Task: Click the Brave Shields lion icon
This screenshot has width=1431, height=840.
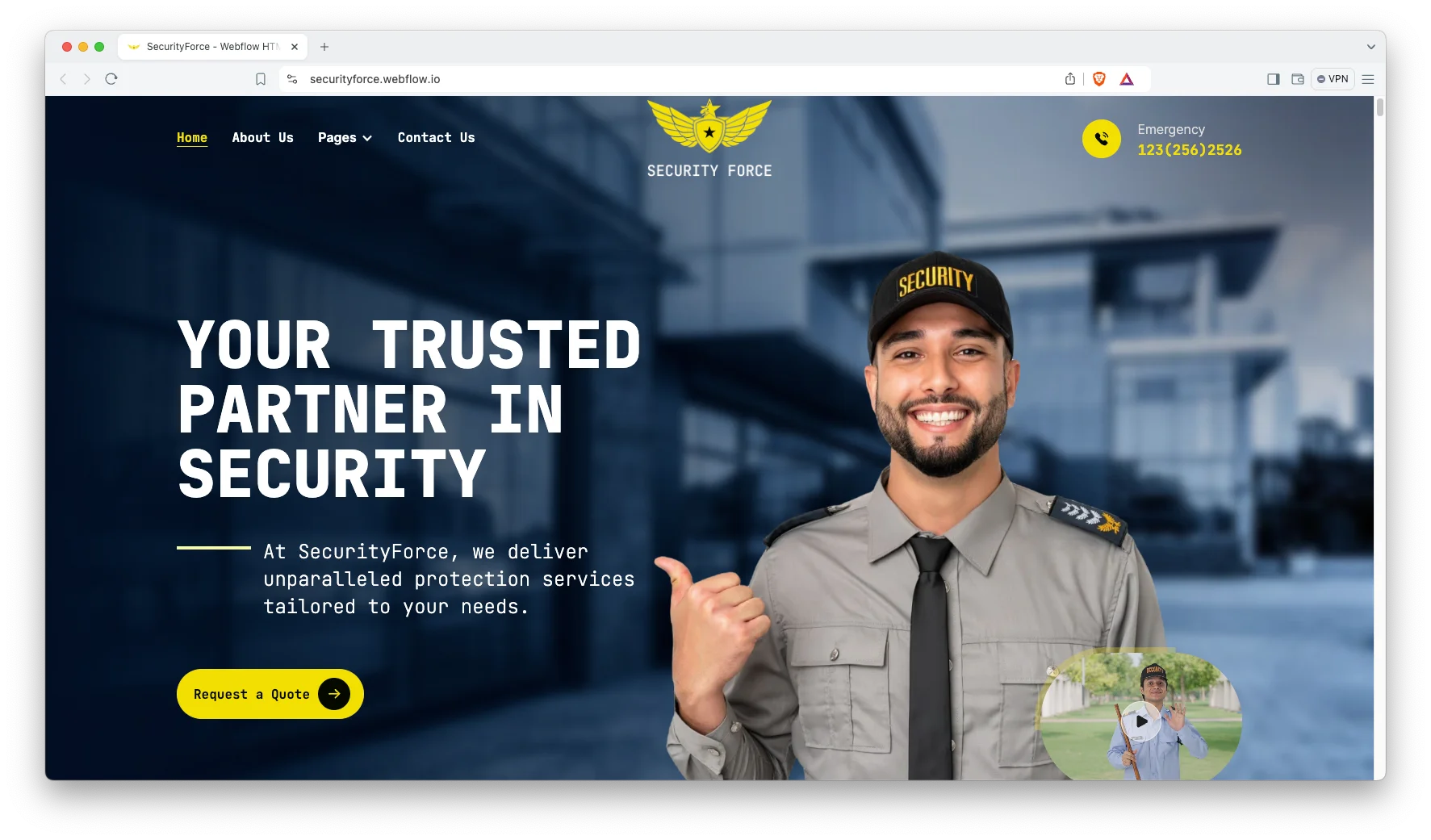Action: pos(1098,79)
